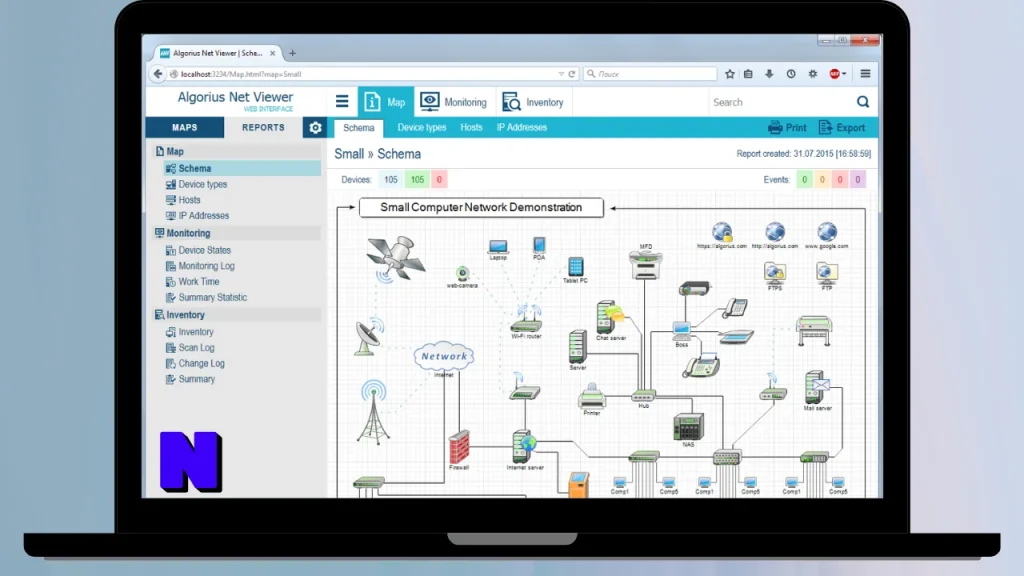Switch to the Monitoring section
This screenshot has height=576, width=1024.
pyautogui.click(x=453, y=102)
